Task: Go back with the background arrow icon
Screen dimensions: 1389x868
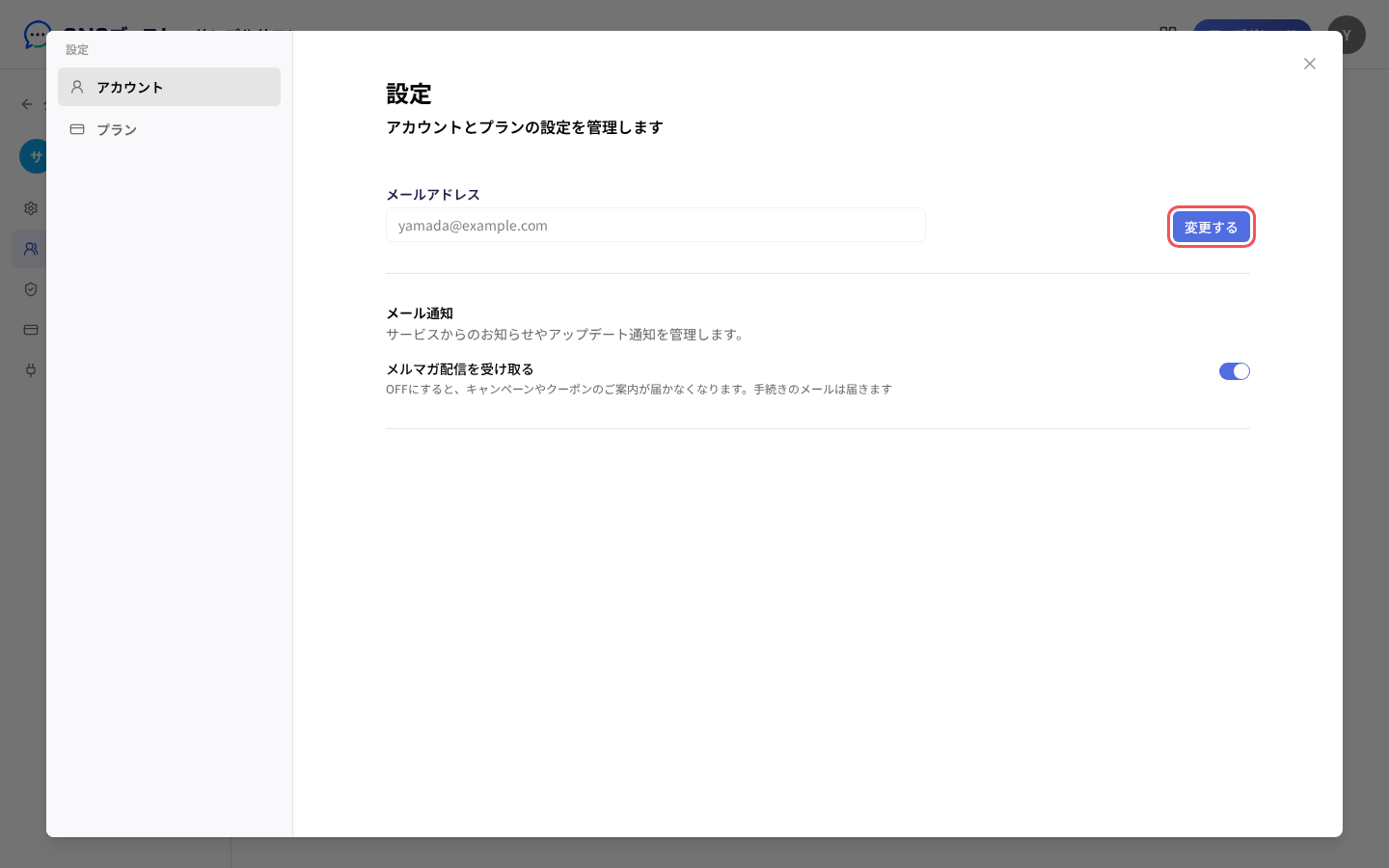Action: tap(27, 104)
